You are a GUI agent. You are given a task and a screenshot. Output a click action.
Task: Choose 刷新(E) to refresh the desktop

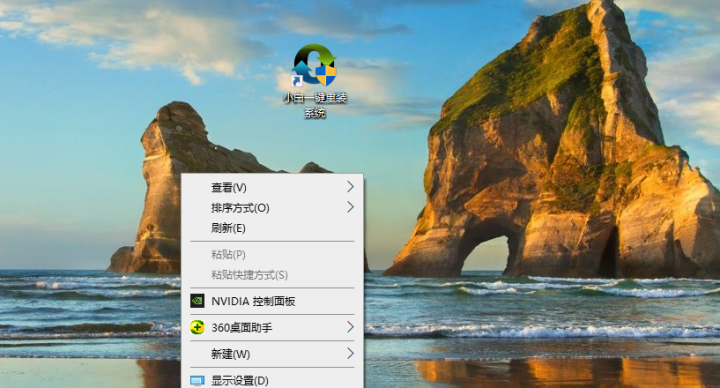tap(272, 228)
